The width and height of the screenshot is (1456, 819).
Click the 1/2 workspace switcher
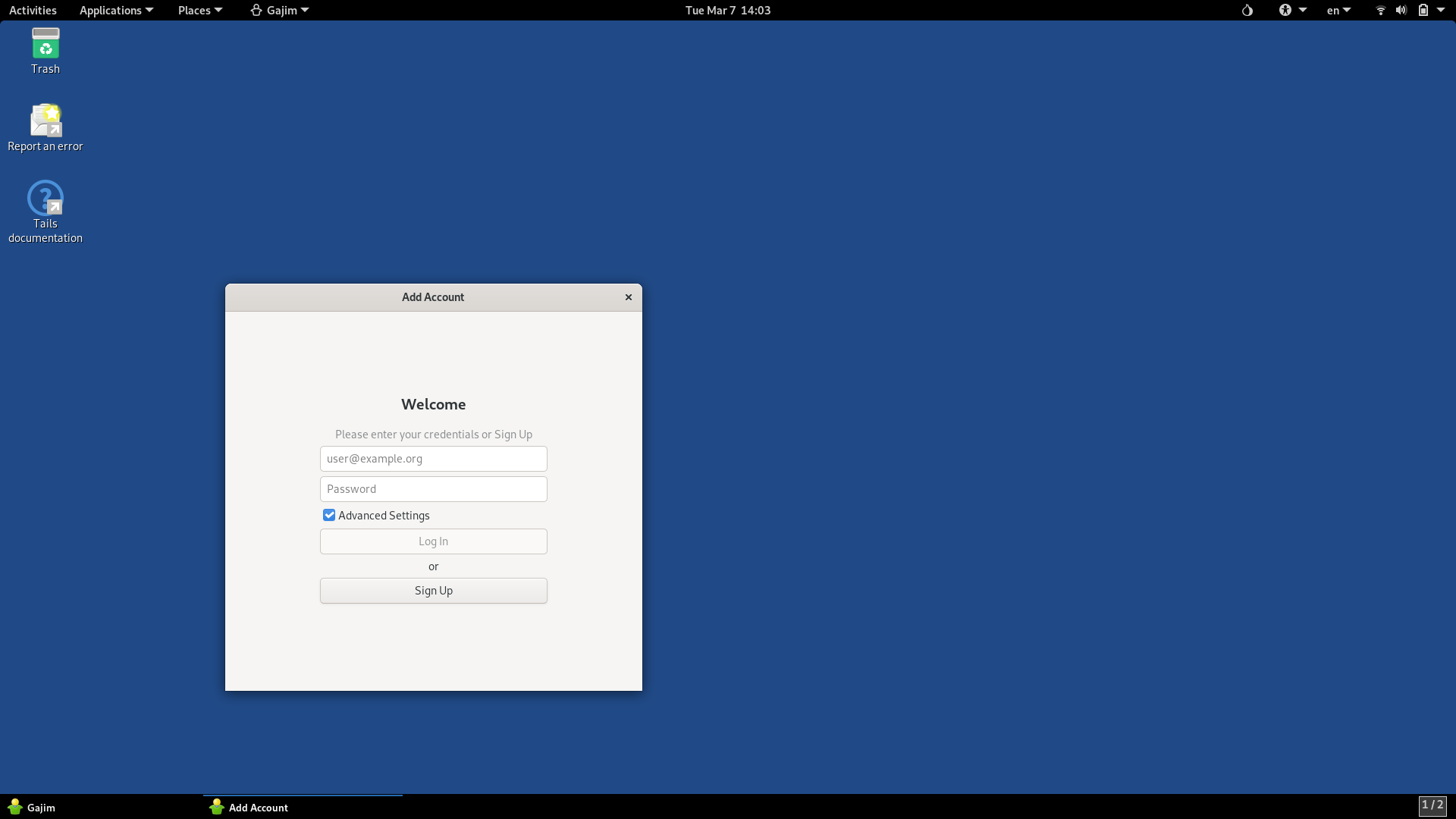1432,805
